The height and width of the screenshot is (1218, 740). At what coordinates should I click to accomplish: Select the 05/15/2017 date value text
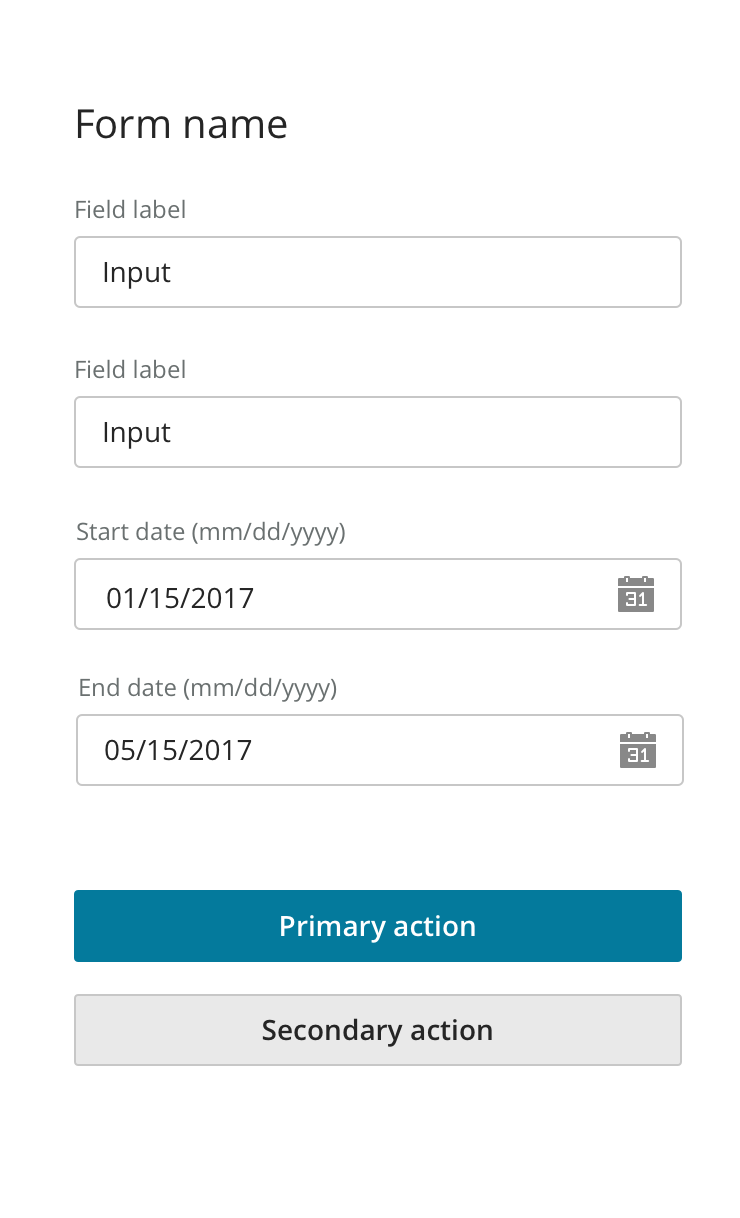[x=178, y=750]
